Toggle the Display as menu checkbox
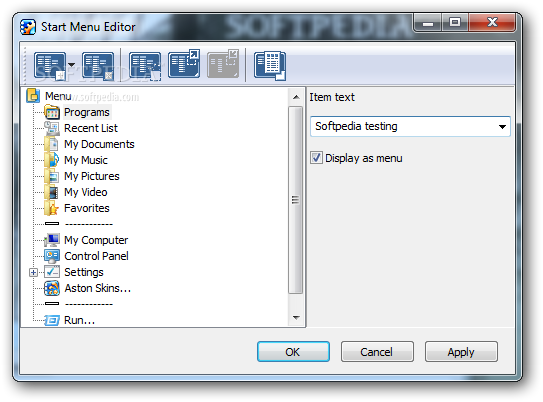The width and height of the screenshot is (543, 402). (x=317, y=158)
